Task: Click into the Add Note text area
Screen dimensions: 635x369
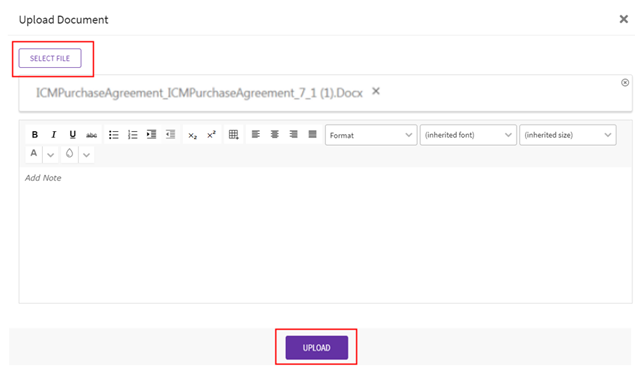Action: [x=325, y=235]
